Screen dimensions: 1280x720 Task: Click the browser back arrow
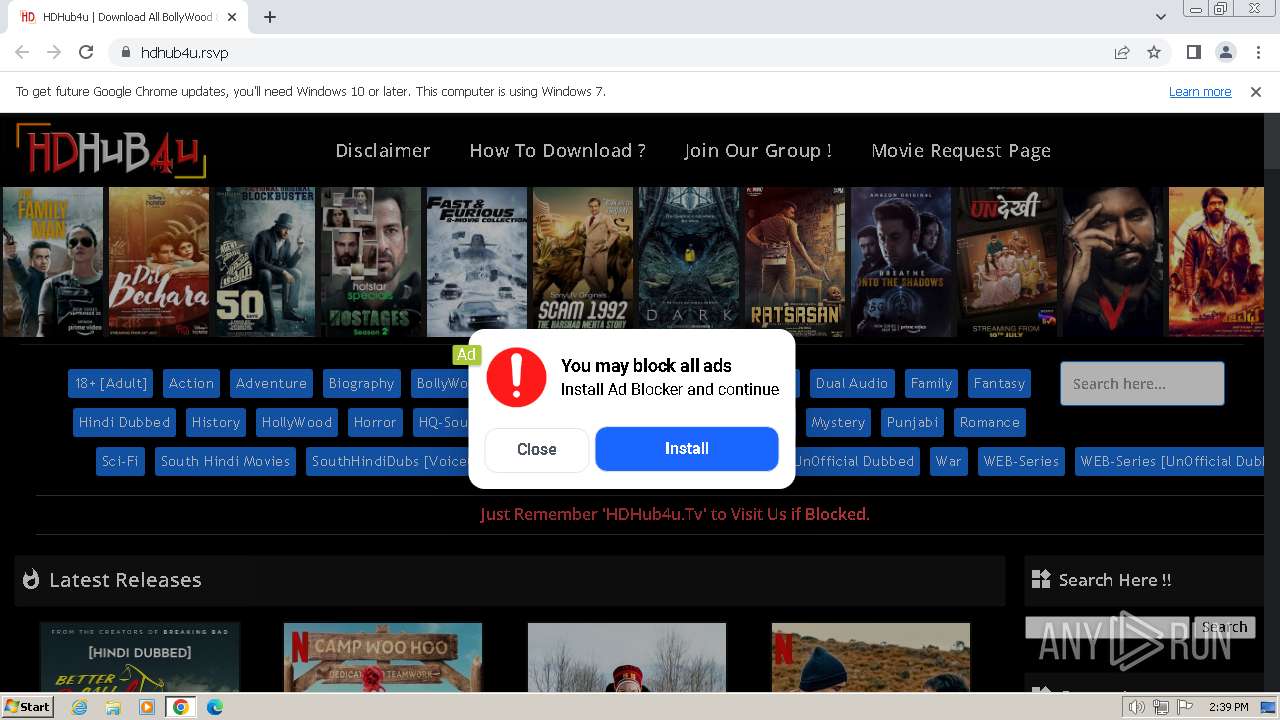click(22, 52)
